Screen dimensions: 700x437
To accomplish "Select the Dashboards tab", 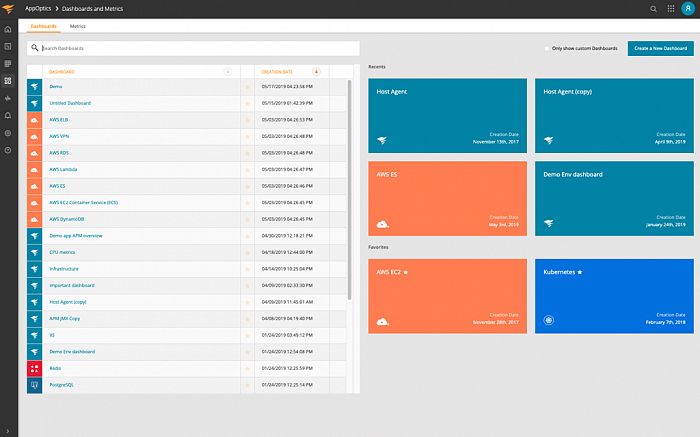I will (43, 26).
